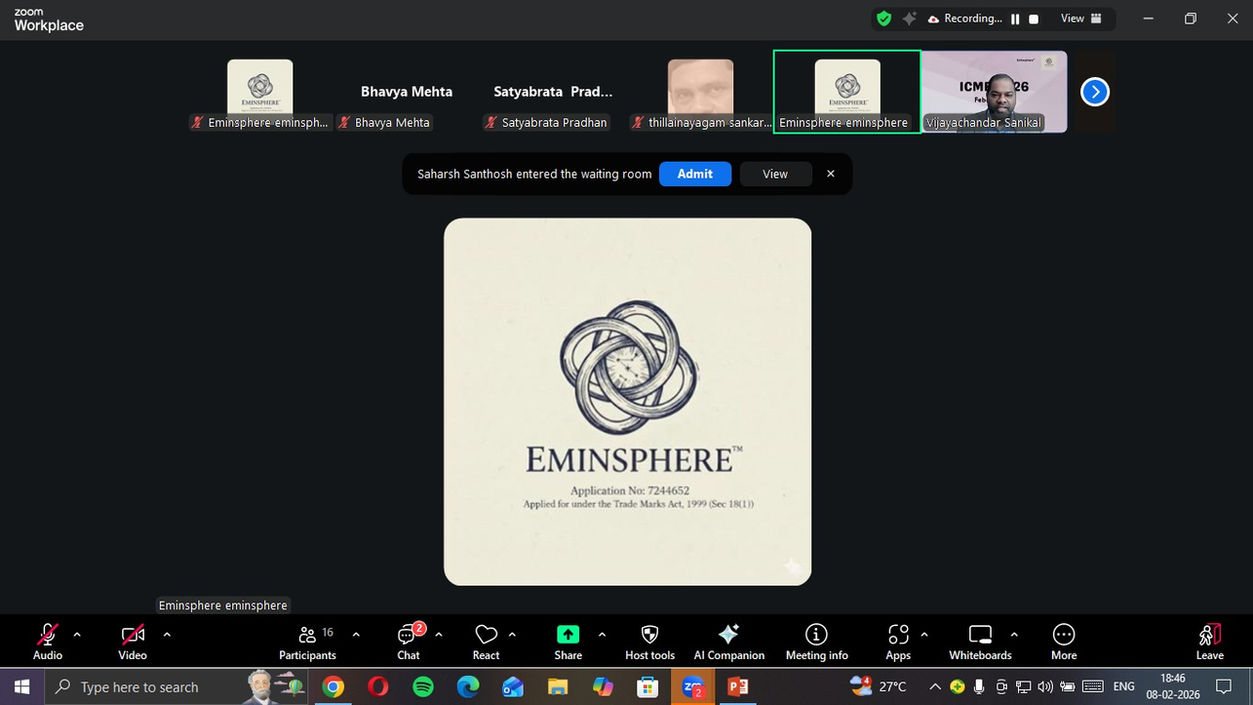Open Host tools shield icon
Screen dimensions: 1253x705
(650, 641)
